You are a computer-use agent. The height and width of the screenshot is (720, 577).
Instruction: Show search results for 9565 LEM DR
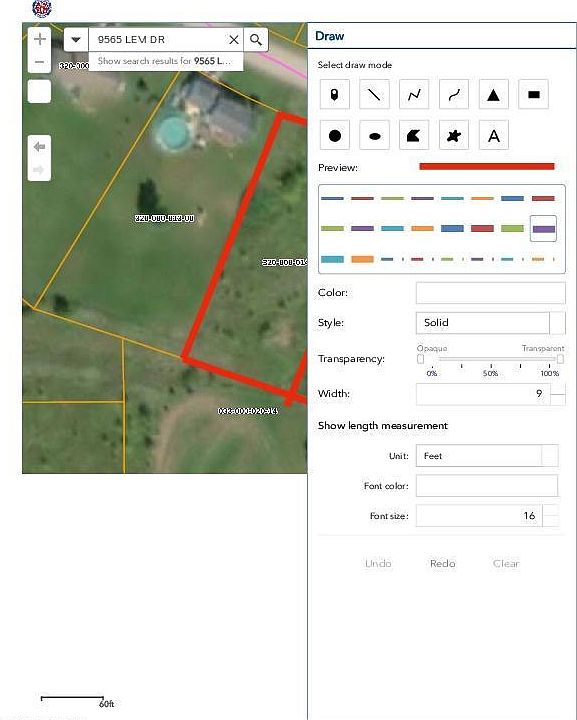[x=165, y=61]
